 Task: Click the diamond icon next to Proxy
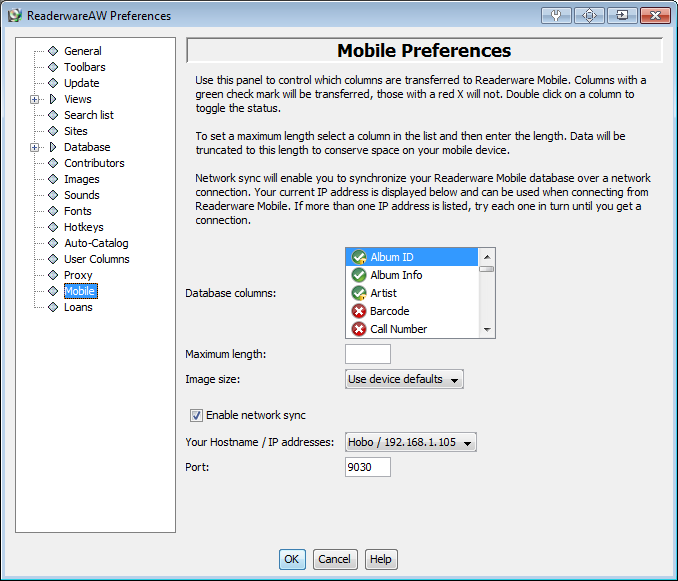[53, 275]
